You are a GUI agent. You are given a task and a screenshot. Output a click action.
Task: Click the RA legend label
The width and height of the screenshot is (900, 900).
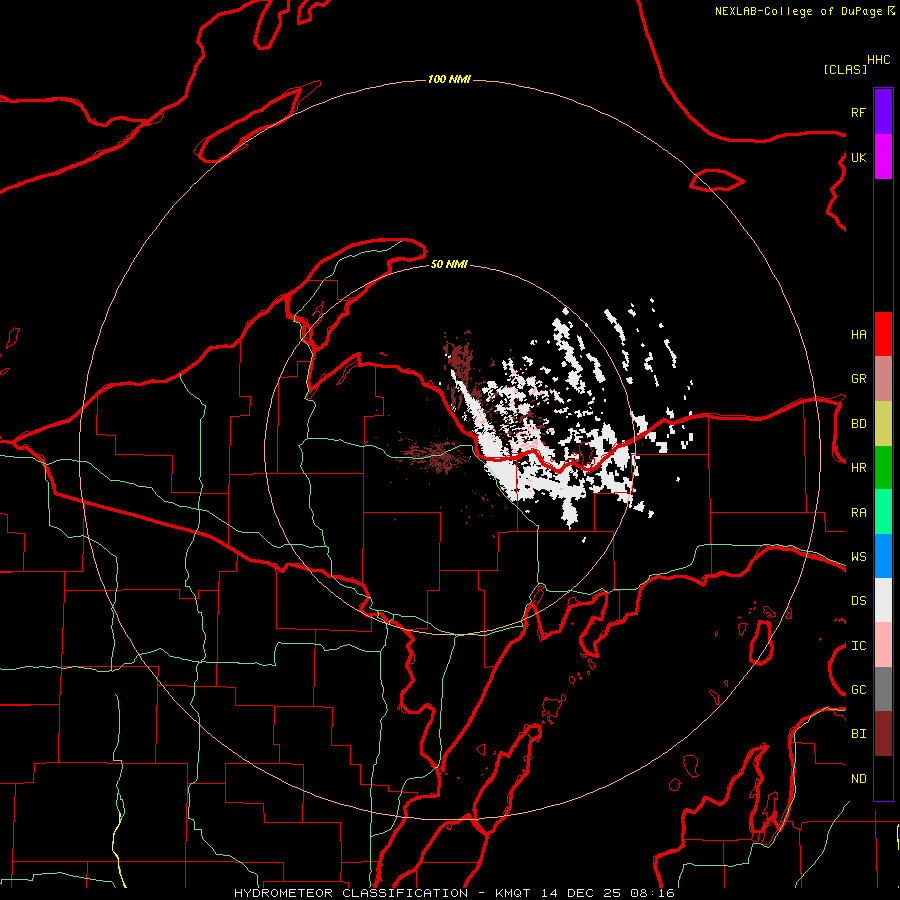pyautogui.click(x=858, y=513)
